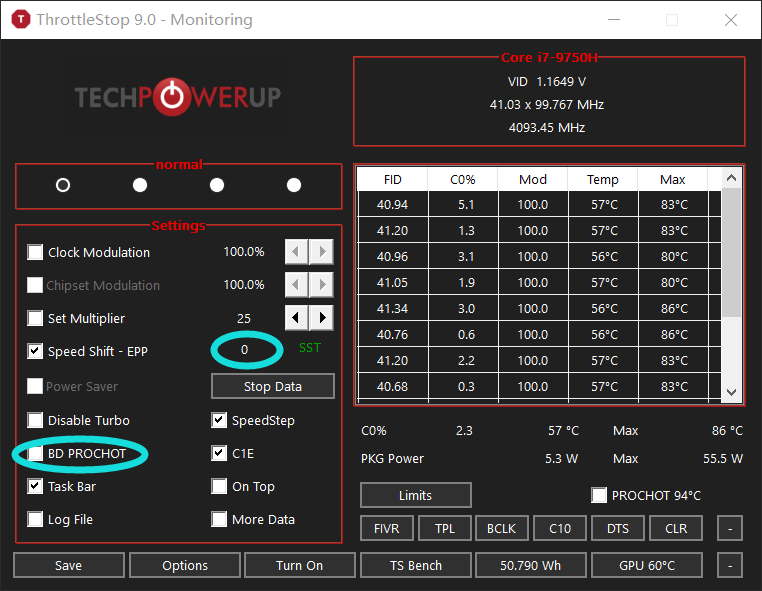Image resolution: width=762 pixels, height=591 pixels.
Task: Open the Limits window
Action: [416, 495]
